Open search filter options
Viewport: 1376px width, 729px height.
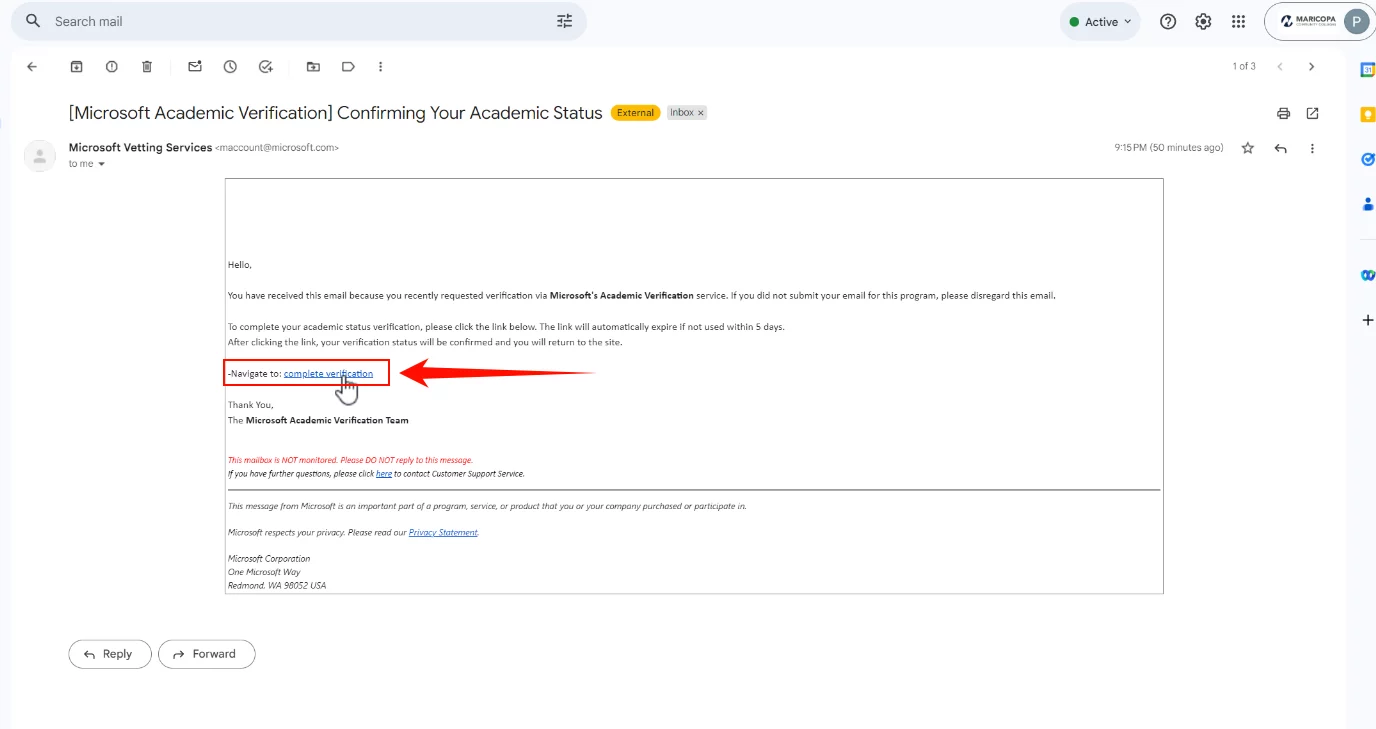tap(563, 20)
